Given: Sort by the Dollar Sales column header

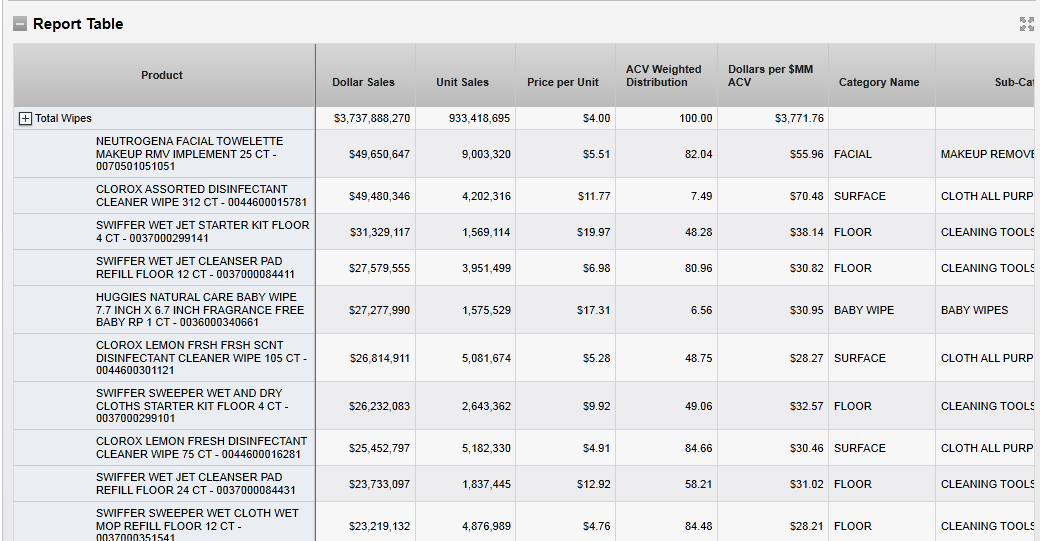Looking at the screenshot, I should tap(363, 82).
